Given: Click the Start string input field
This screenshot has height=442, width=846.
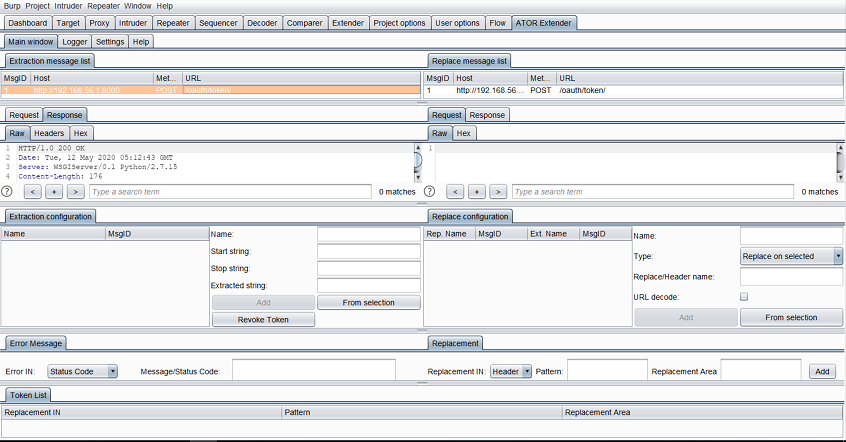Looking at the screenshot, I should tap(368, 251).
